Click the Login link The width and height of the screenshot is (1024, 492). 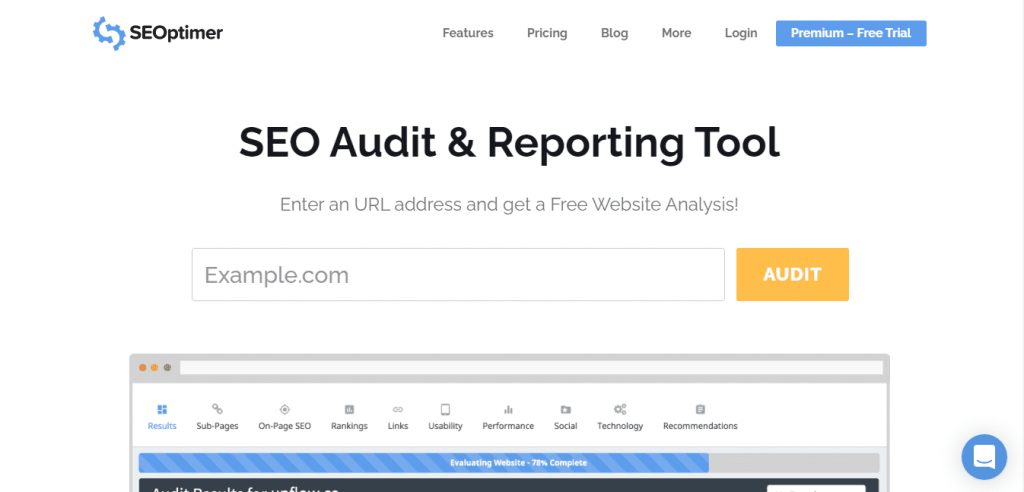[741, 33]
